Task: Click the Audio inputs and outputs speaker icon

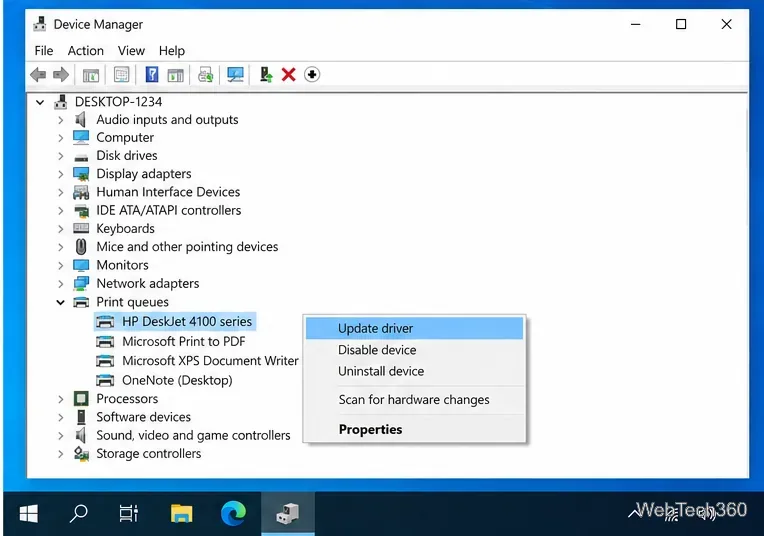Action: pyautogui.click(x=81, y=119)
